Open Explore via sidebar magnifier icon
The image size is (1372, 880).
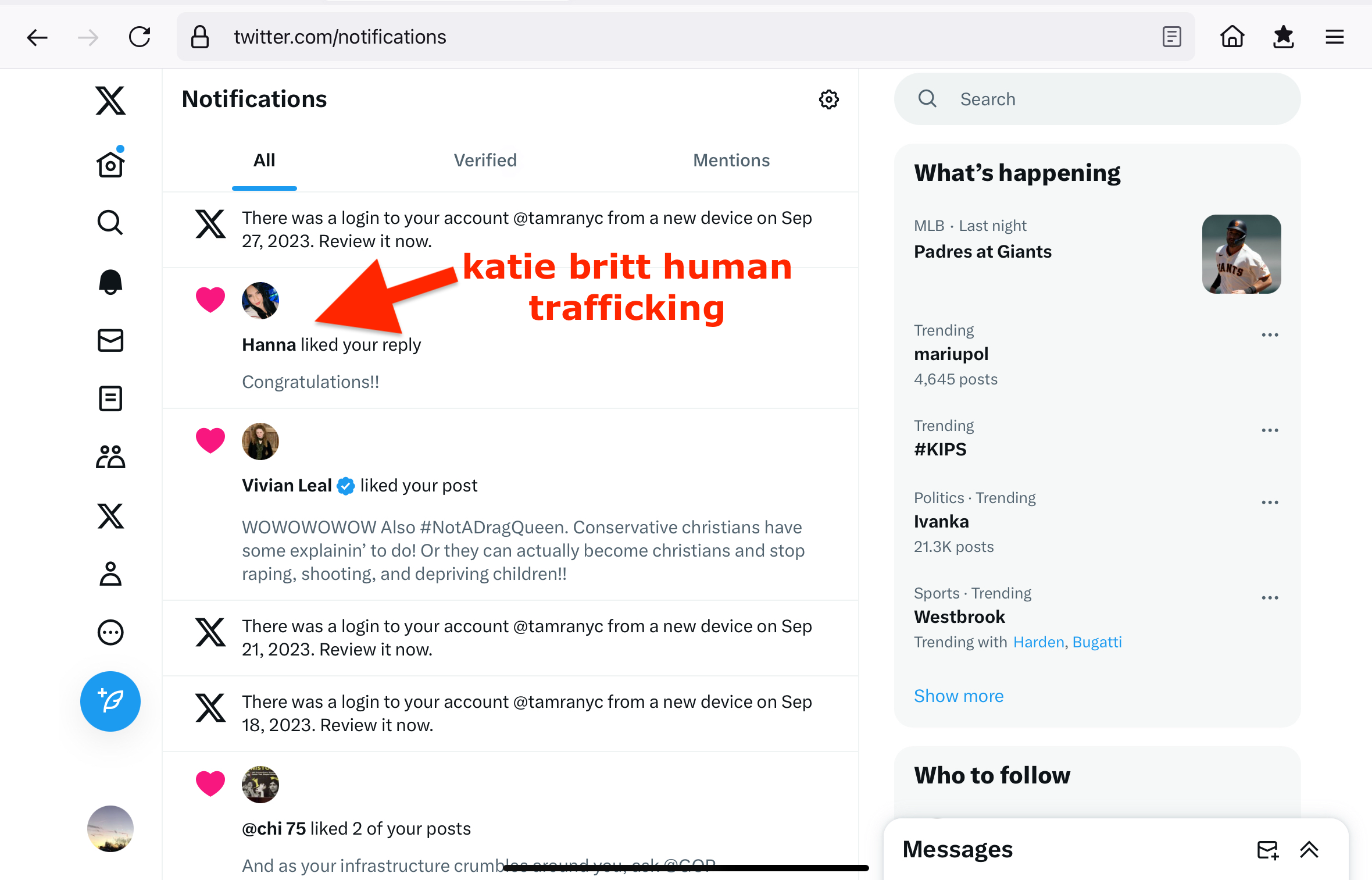pos(110,223)
